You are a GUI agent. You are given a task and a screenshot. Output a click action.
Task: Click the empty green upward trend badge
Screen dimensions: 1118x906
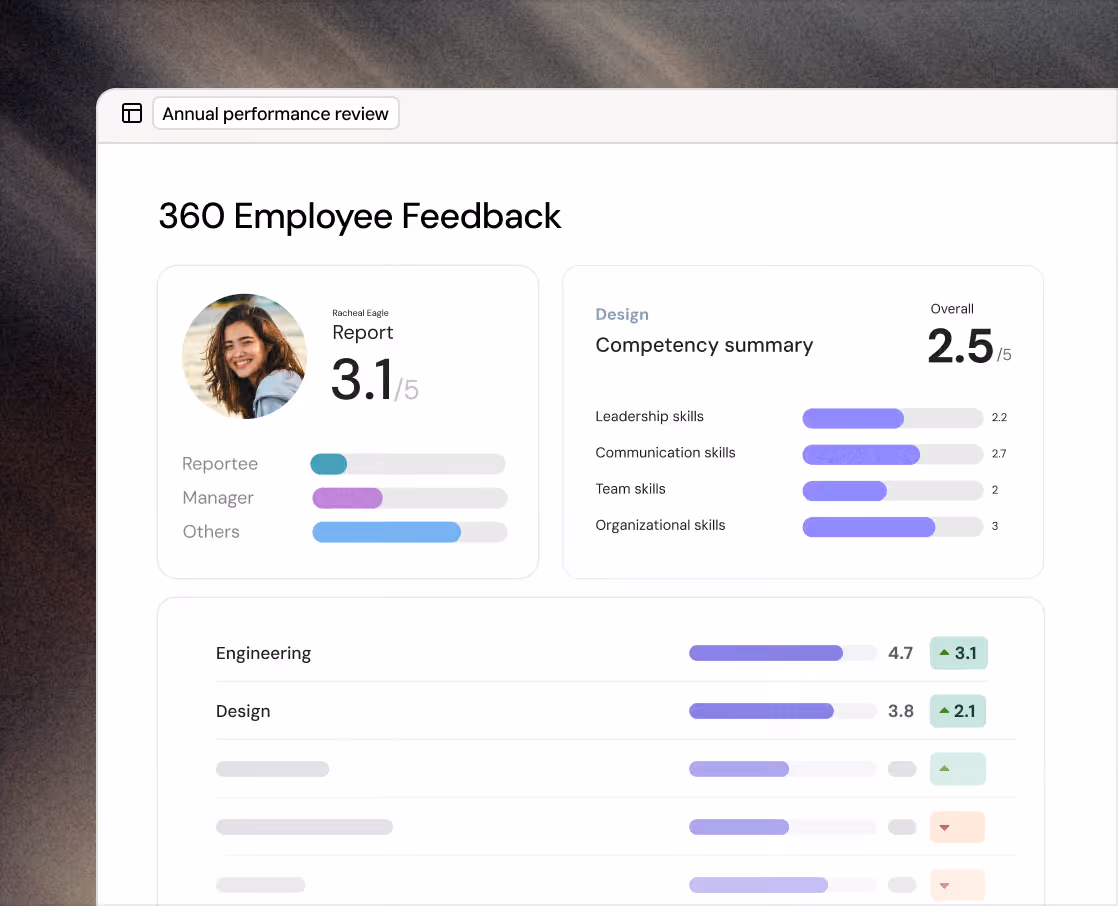click(x=958, y=768)
